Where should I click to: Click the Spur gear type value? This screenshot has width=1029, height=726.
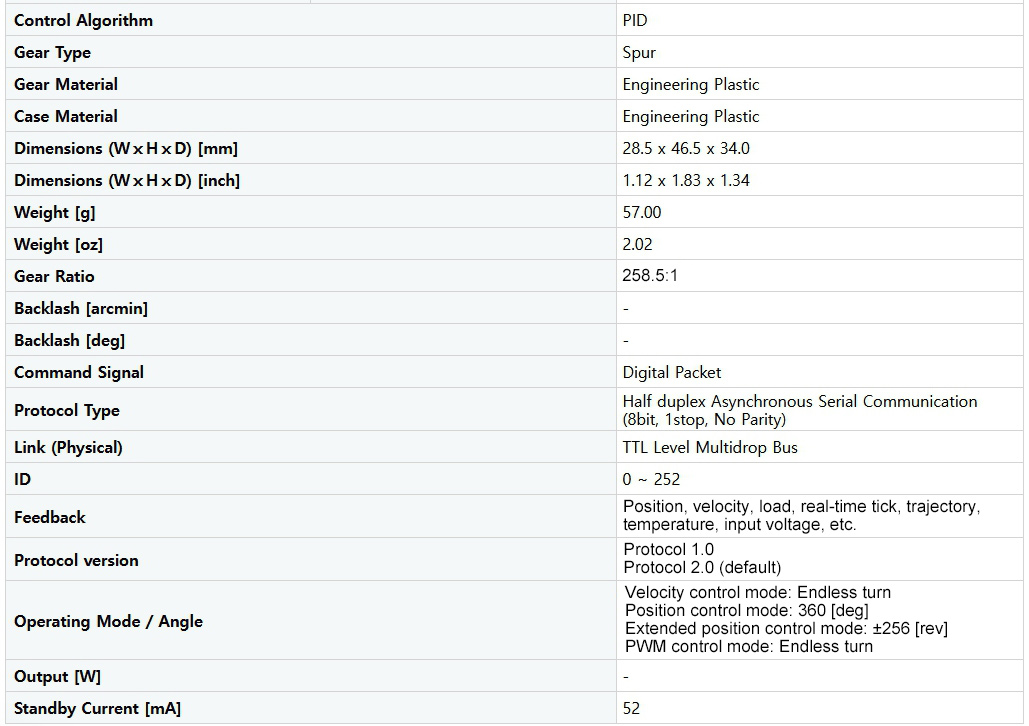[639, 52]
